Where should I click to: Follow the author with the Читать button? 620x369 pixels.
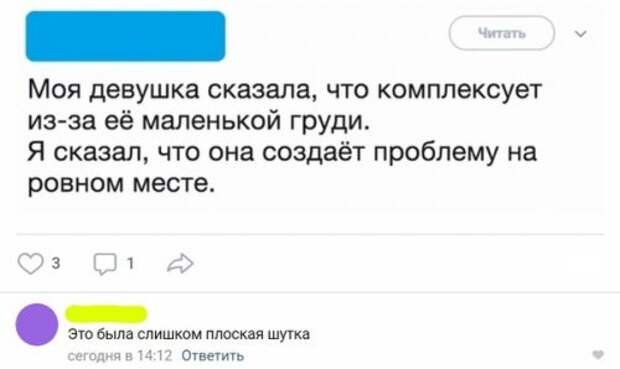point(501,33)
